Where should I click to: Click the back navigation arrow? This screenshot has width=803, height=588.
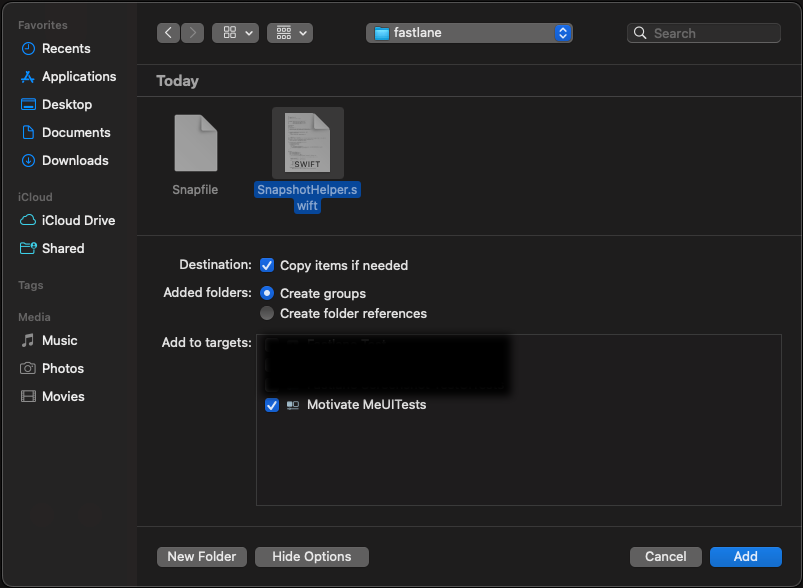pos(168,32)
